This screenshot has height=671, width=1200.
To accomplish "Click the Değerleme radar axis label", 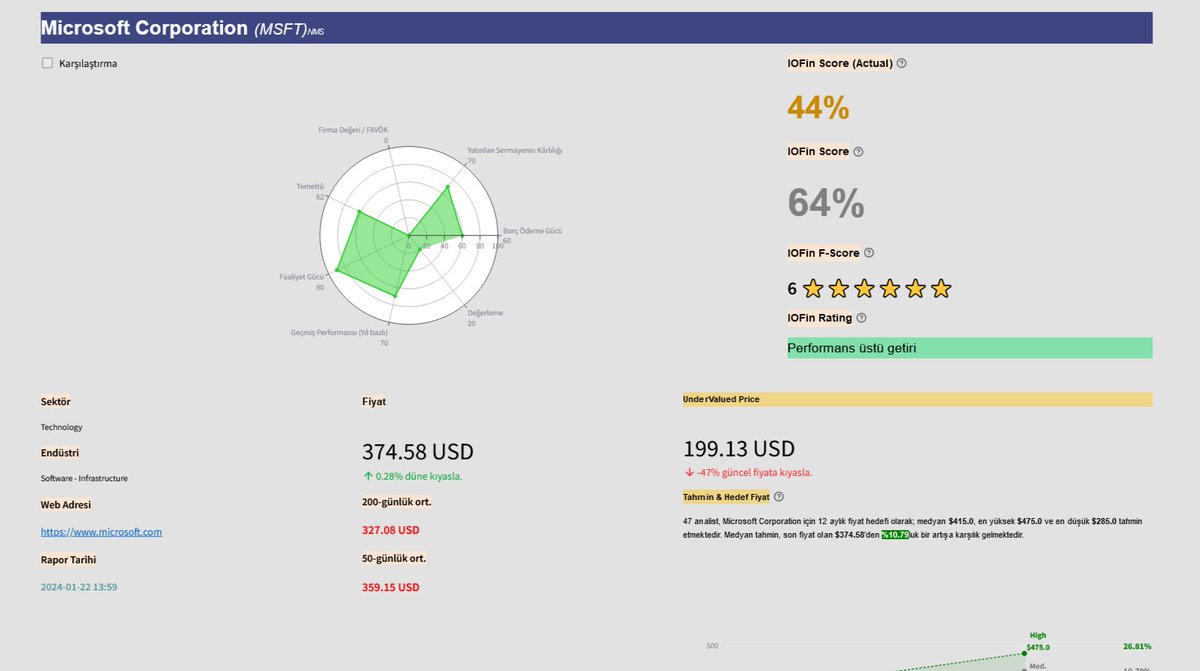I will click(485, 313).
